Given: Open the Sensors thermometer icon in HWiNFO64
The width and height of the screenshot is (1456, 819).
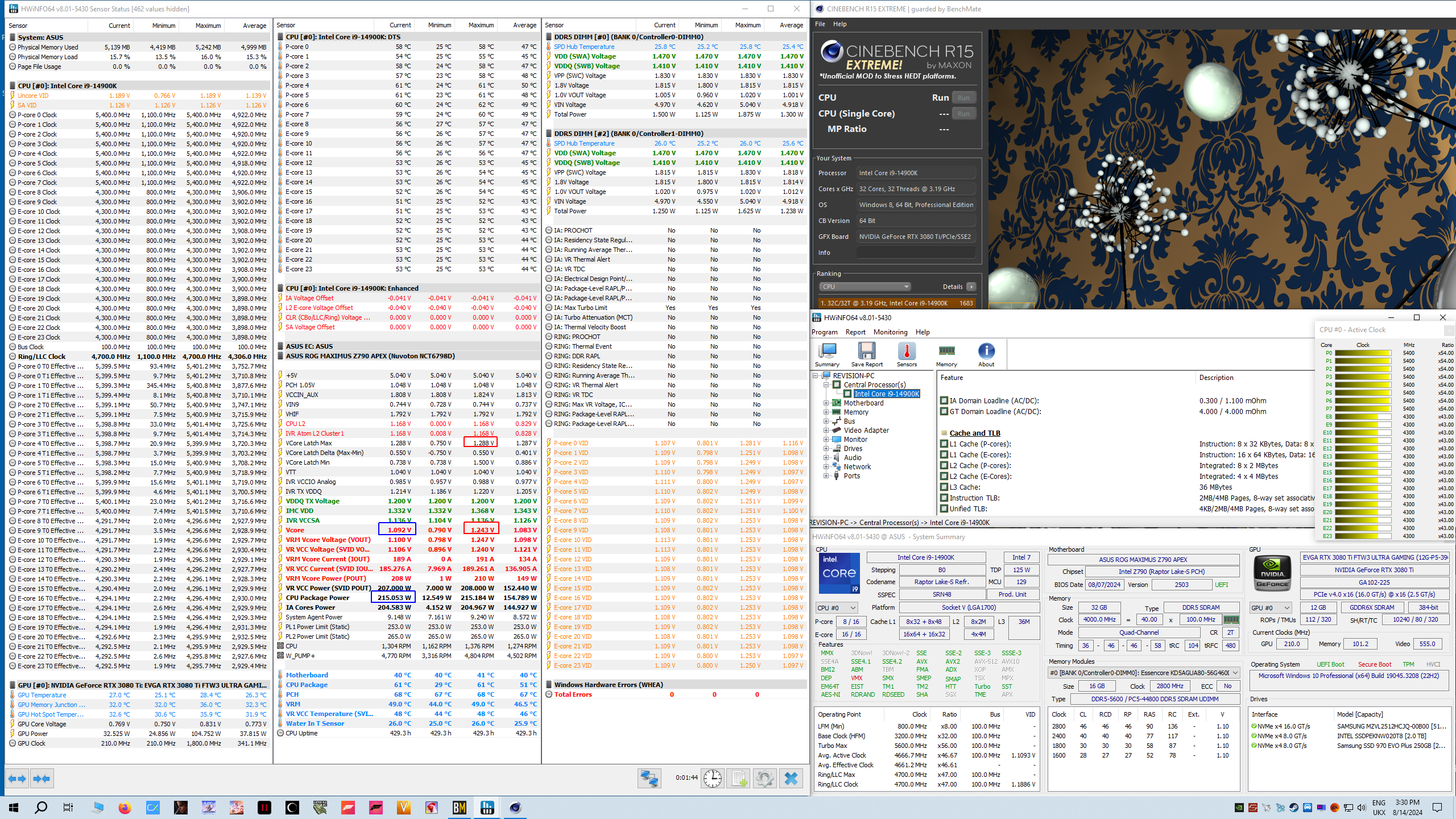Looking at the screenshot, I should click(x=907, y=355).
